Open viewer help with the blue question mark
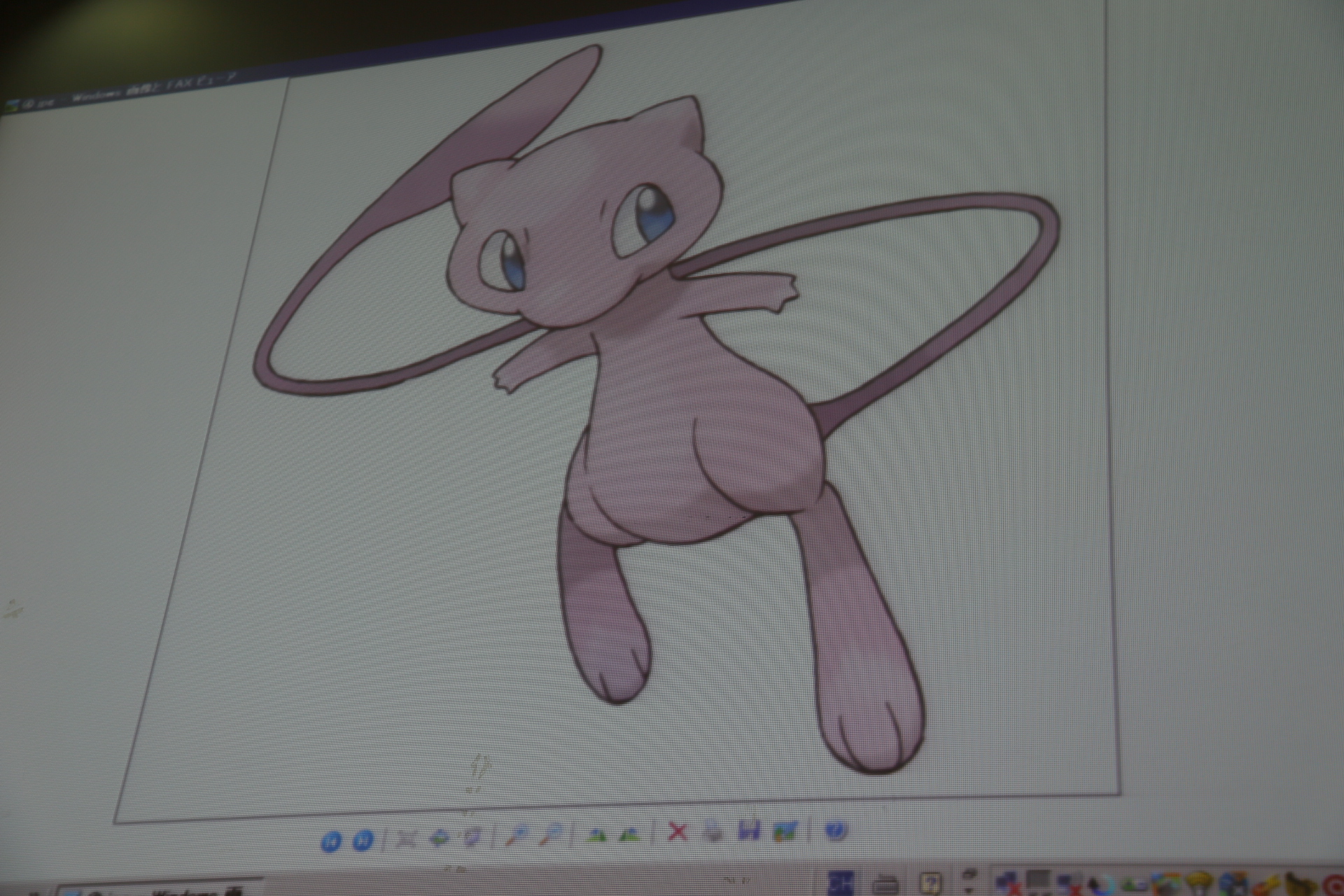This screenshot has height=896, width=1344. coord(836,831)
